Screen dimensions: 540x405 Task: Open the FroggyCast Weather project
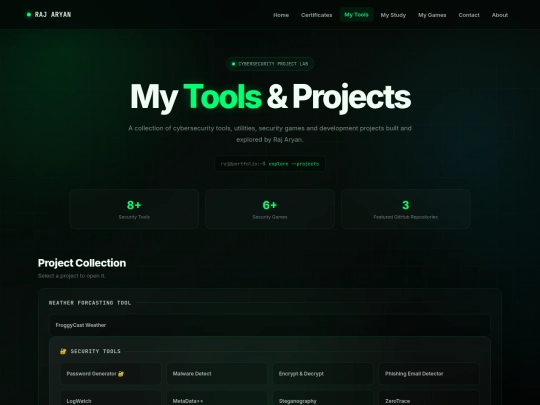(x=270, y=325)
